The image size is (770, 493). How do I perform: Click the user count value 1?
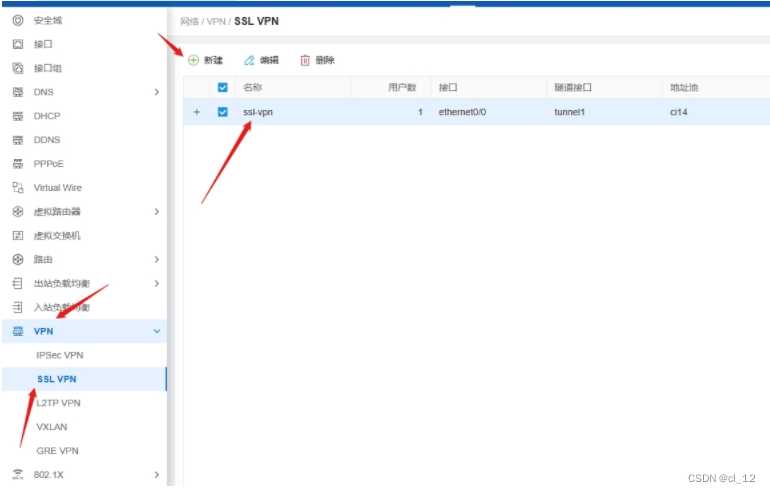point(420,112)
